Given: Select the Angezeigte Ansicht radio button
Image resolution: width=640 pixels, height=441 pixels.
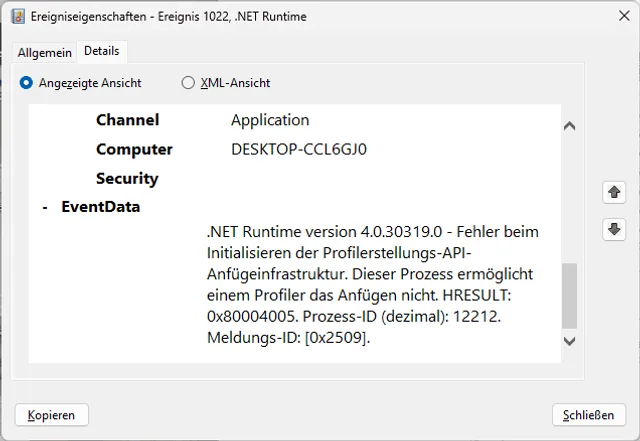Looking at the screenshot, I should click(27, 83).
